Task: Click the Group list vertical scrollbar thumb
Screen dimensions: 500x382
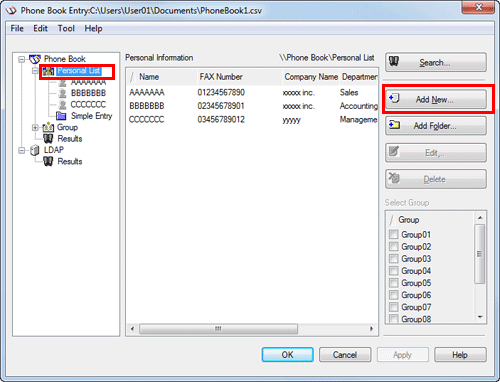Action: 480,254
